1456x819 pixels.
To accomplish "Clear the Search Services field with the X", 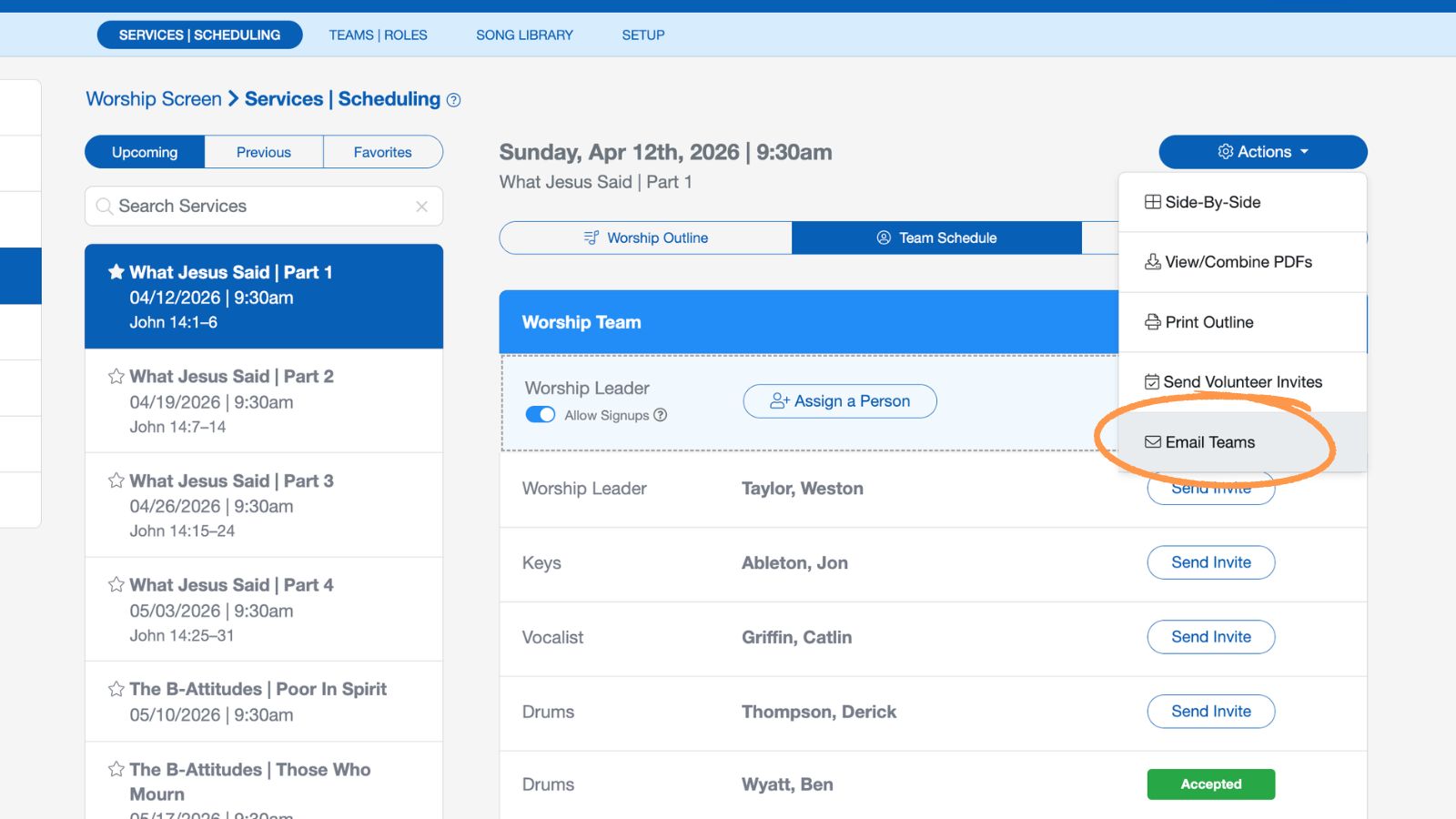I will point(421,207).
